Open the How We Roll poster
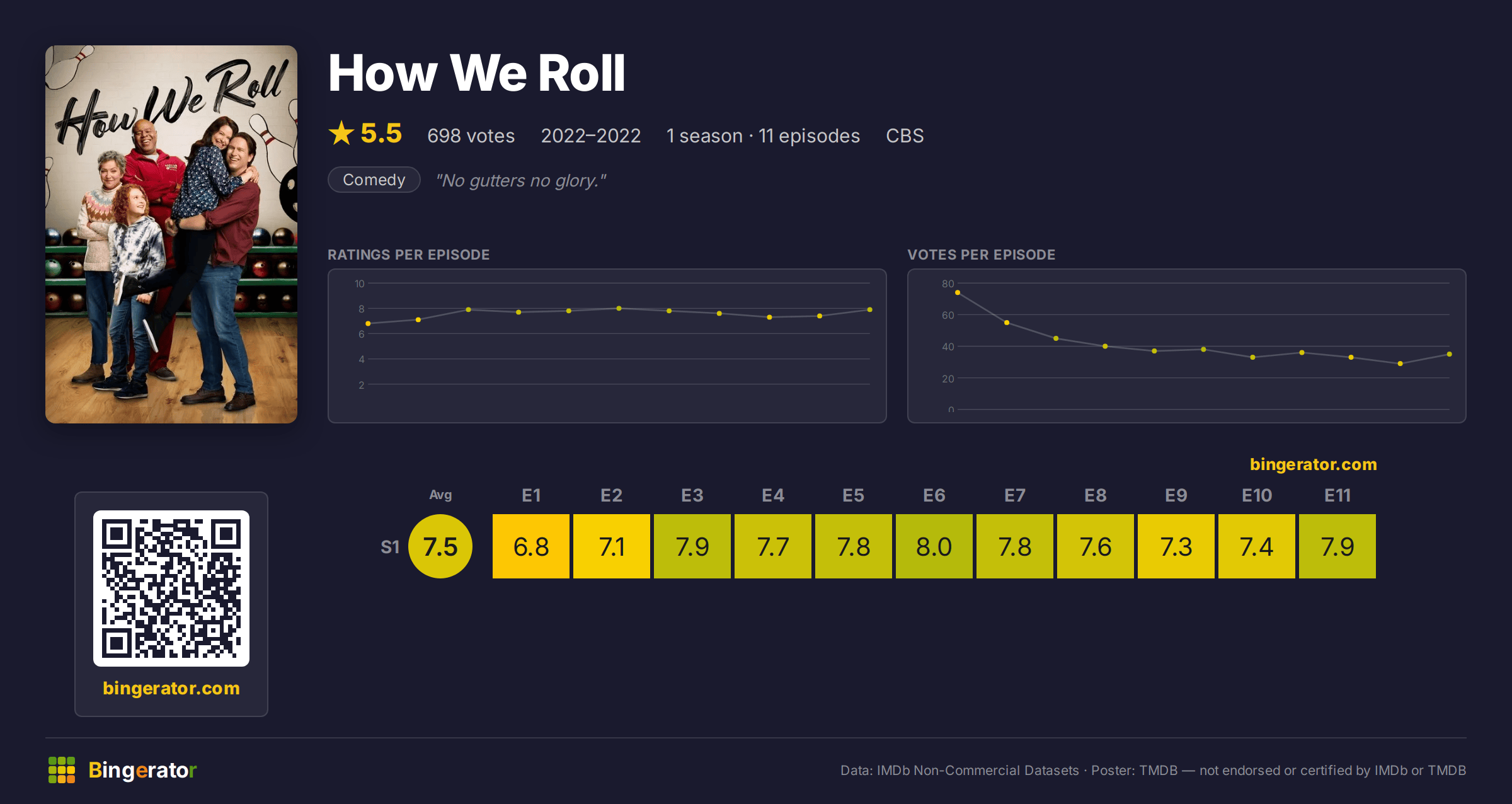 click(x=171, y=234)
